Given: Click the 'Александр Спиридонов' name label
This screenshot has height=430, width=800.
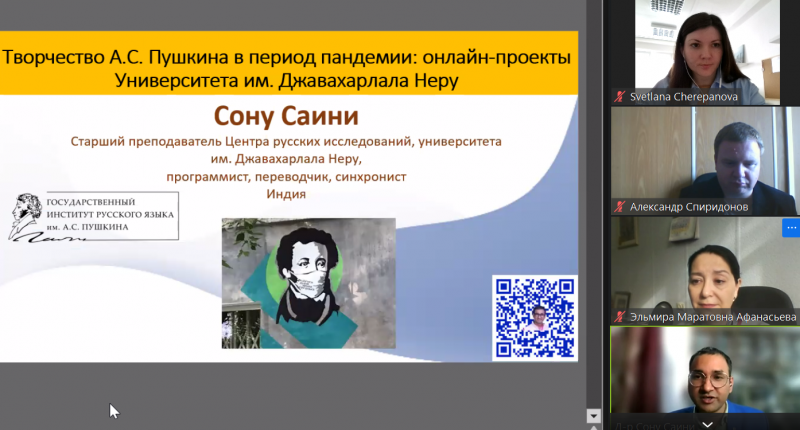Looking at the screenshot, I should (x=691, y=207).
